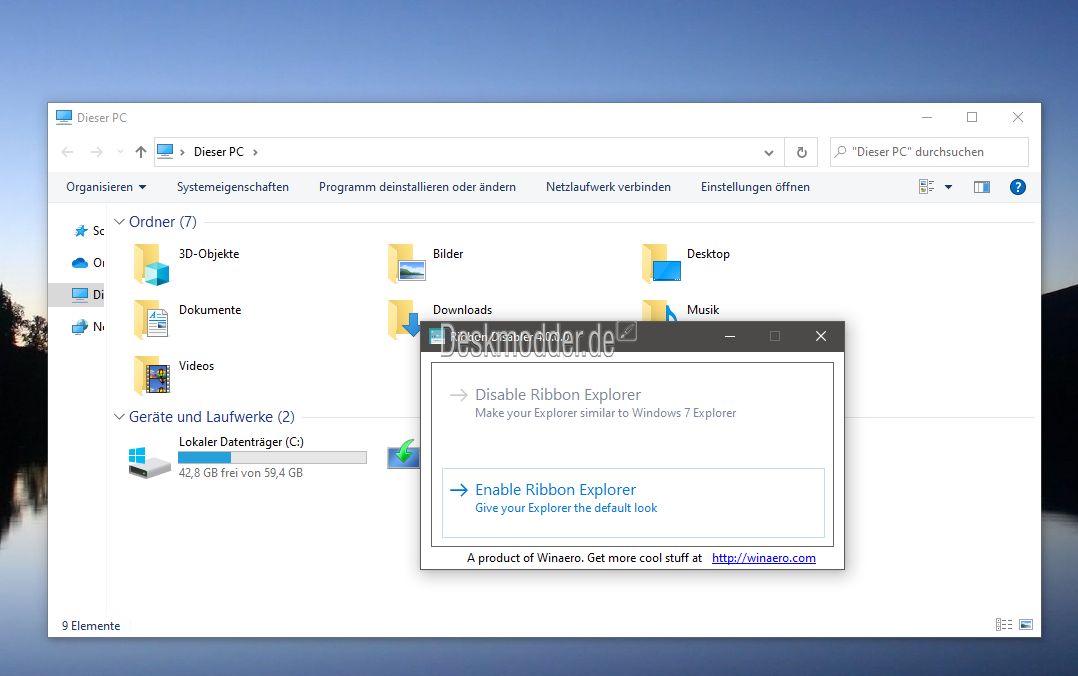The width and height of the screenshot is (1078, 676).
Task: Open the Organisieren dropdown menu
Action: tap(106, 187)
